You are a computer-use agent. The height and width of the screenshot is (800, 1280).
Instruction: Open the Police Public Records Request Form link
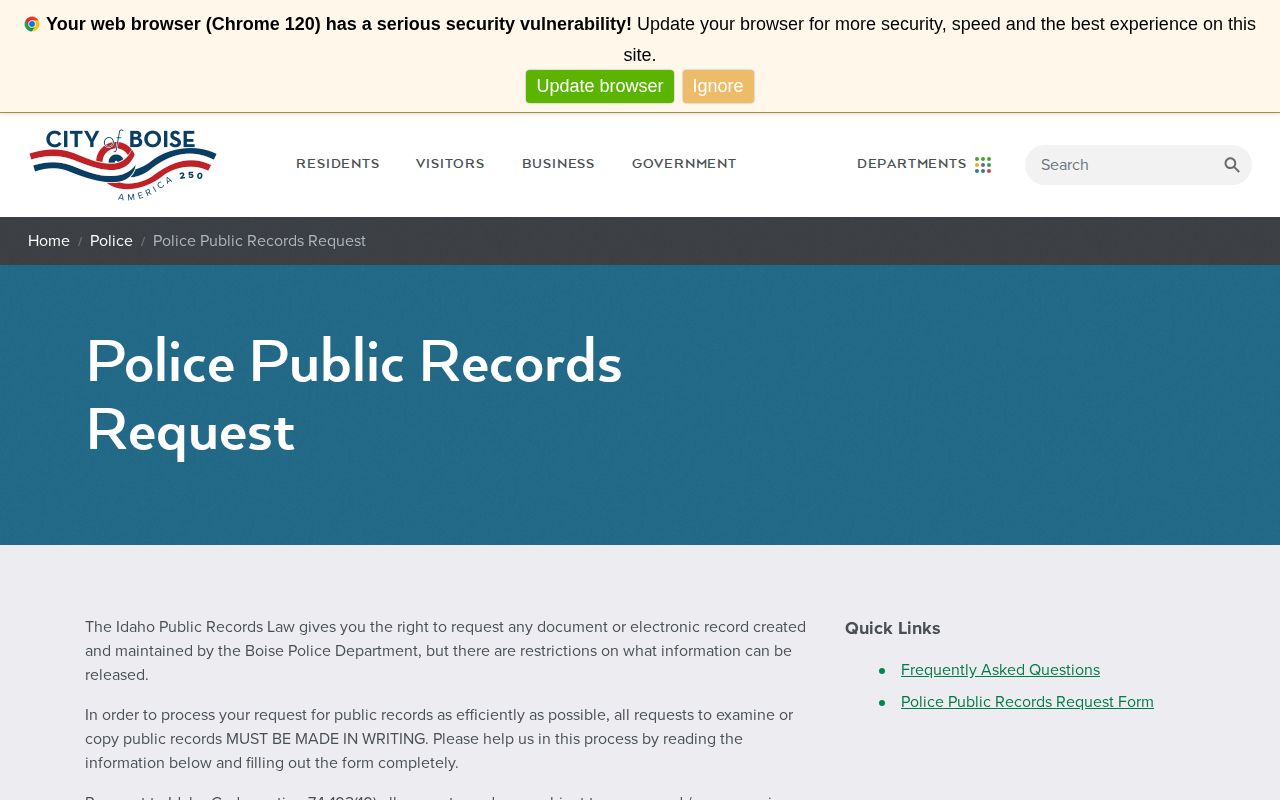(x=1027, y=702)
